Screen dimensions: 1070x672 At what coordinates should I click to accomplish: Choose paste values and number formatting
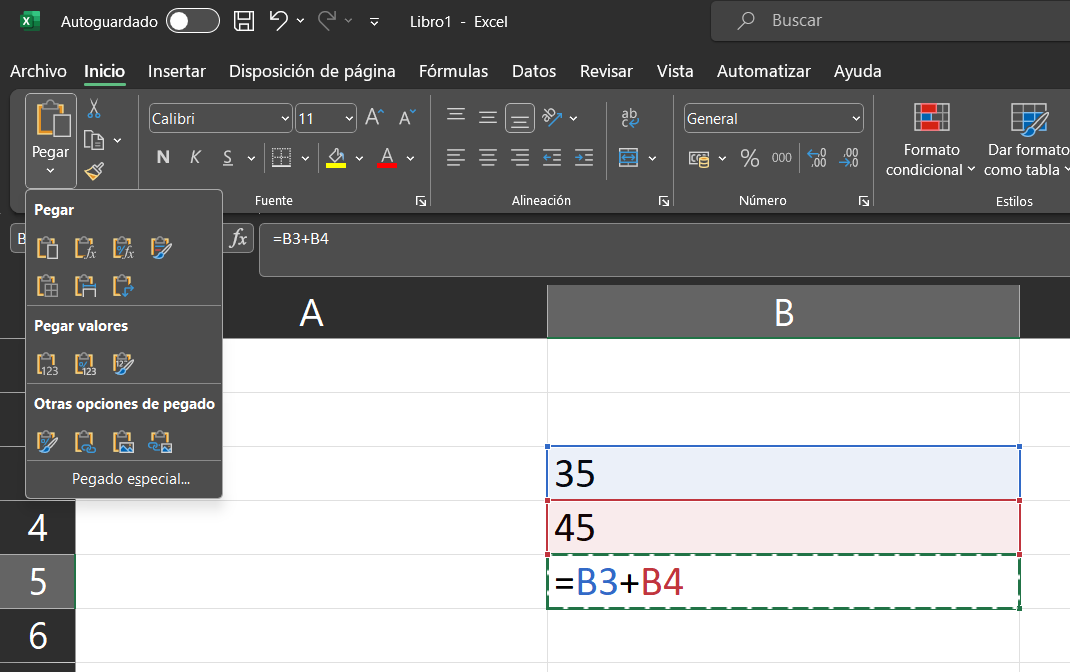[x=85, y=364]
